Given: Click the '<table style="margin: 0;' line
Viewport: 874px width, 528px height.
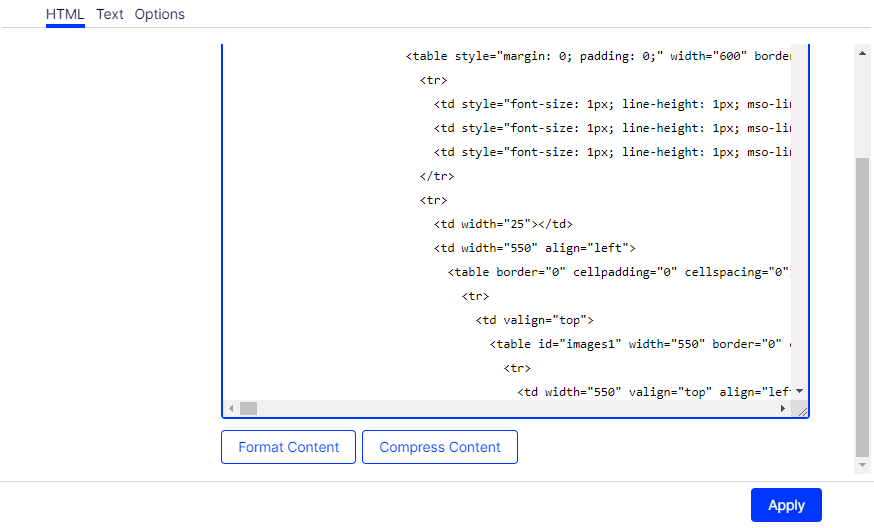Looking at the screenshot, I should coord(598,56).
